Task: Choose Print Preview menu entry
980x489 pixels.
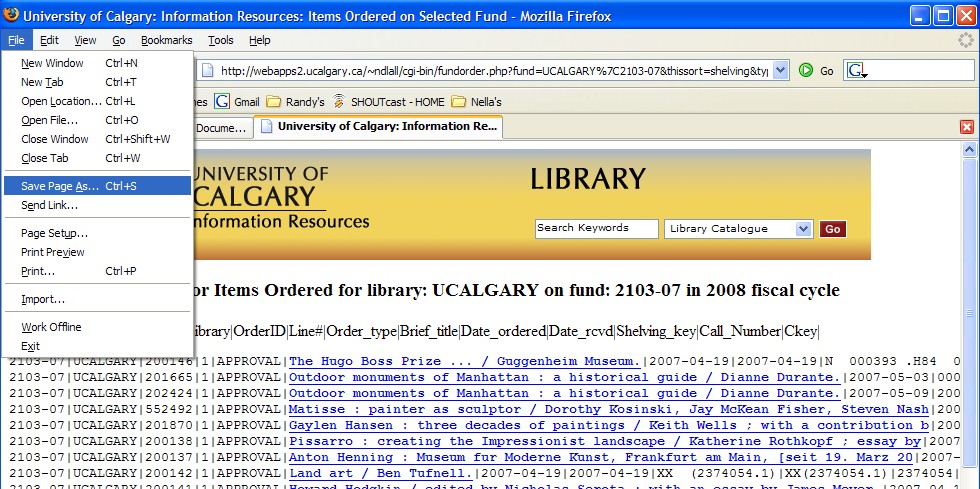Action: pyautogui.click(x=98, y=252)
